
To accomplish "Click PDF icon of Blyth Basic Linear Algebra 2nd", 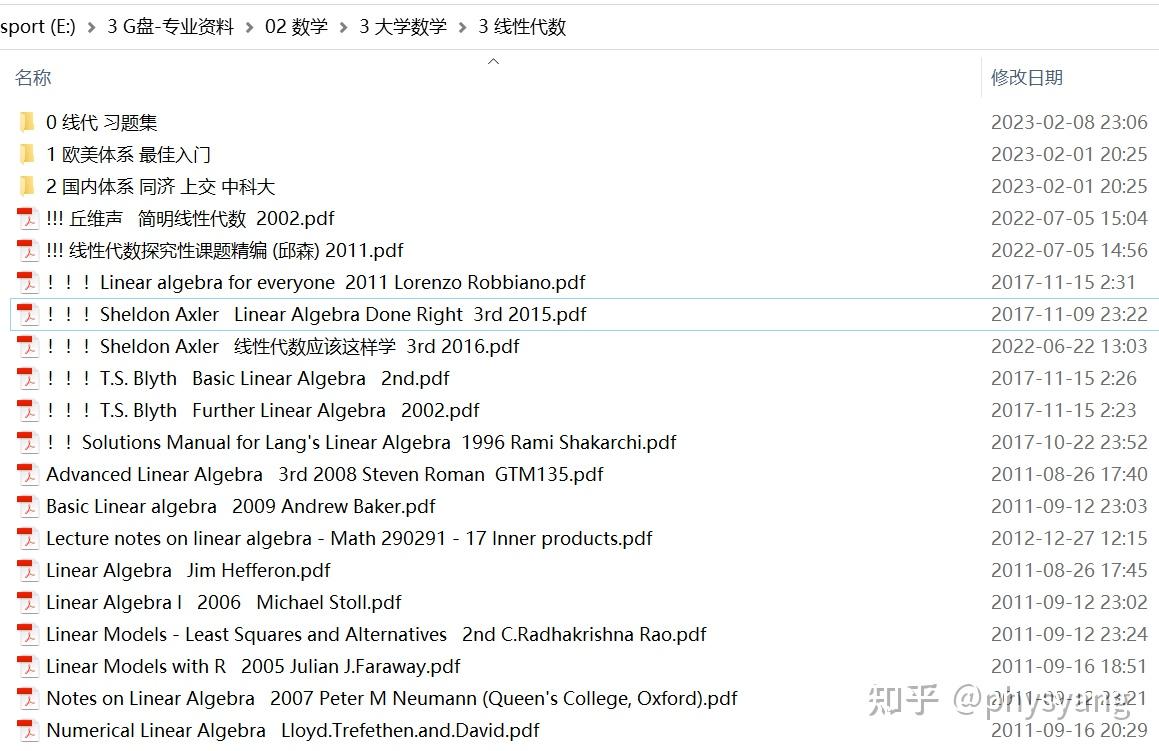I will 27,378.
